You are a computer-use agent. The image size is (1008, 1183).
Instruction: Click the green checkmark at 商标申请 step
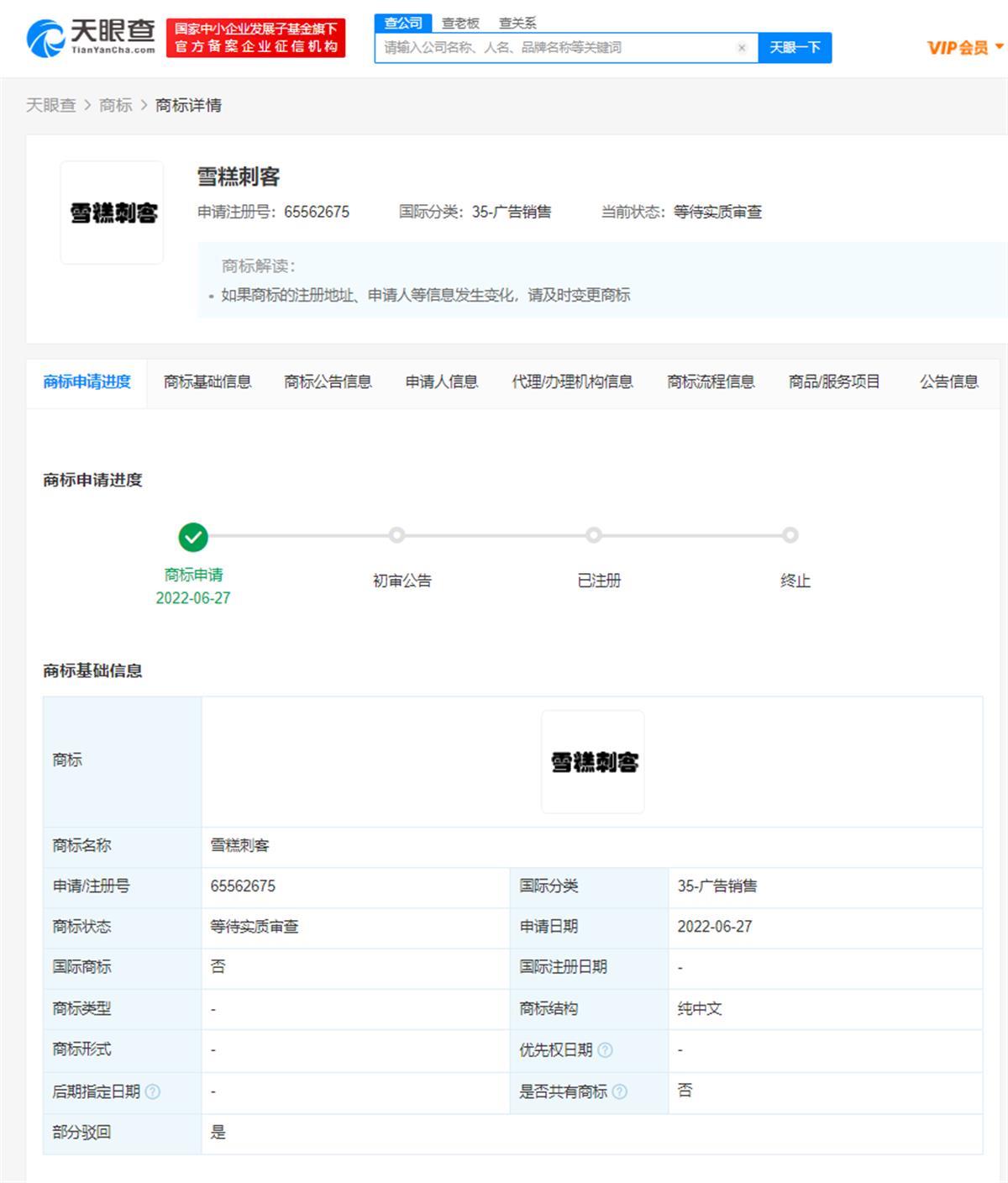(x=193, y=537)
